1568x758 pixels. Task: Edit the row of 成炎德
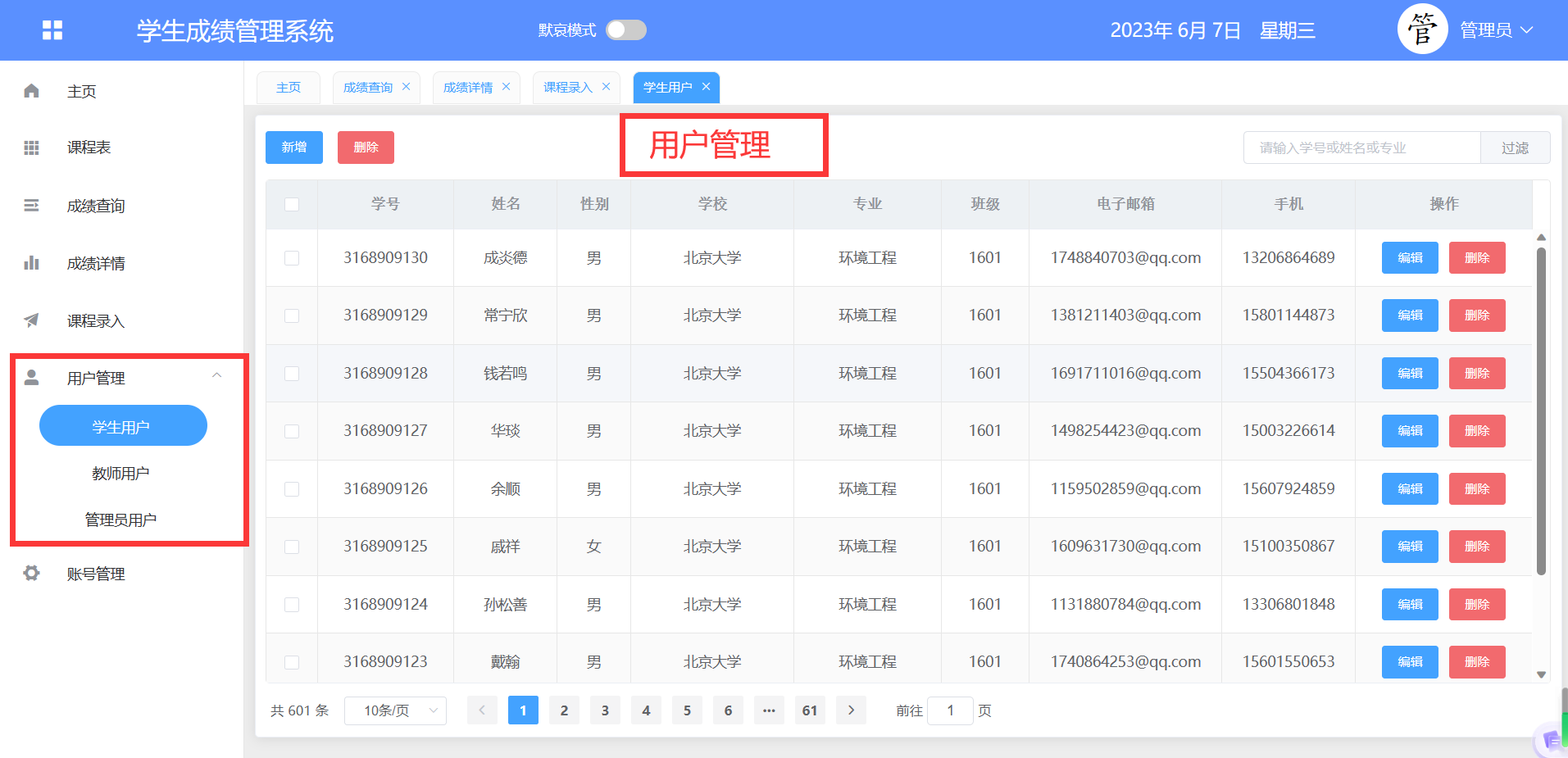(x=1410, y=258)
